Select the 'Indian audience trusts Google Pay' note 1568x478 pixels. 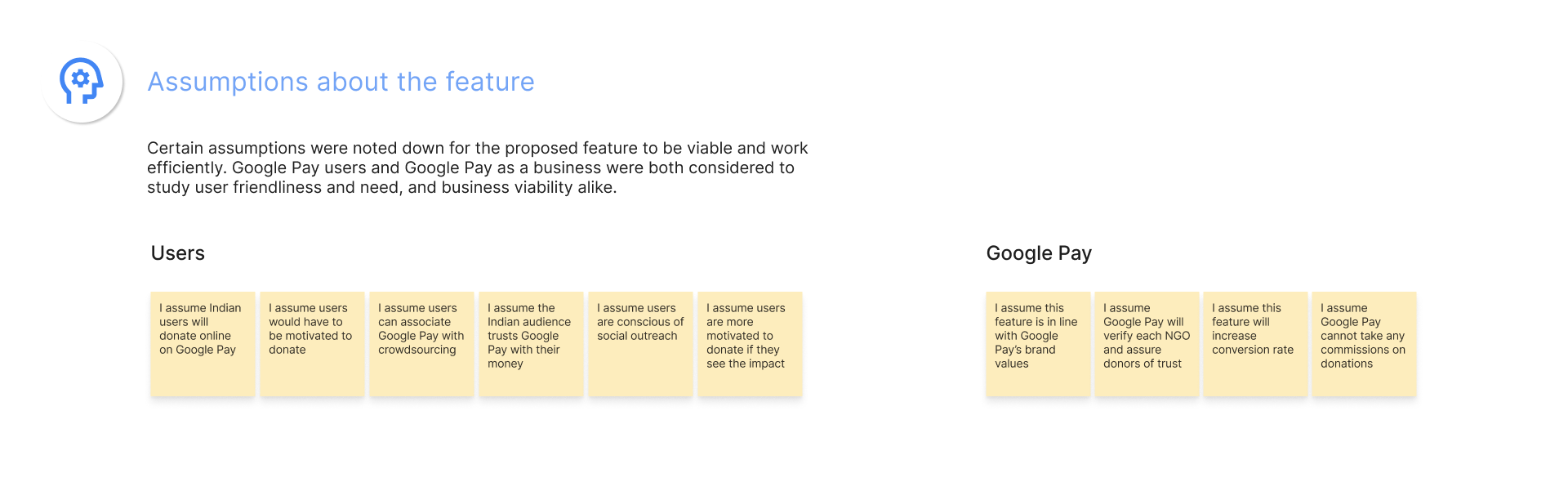click(x=531, y=344)
